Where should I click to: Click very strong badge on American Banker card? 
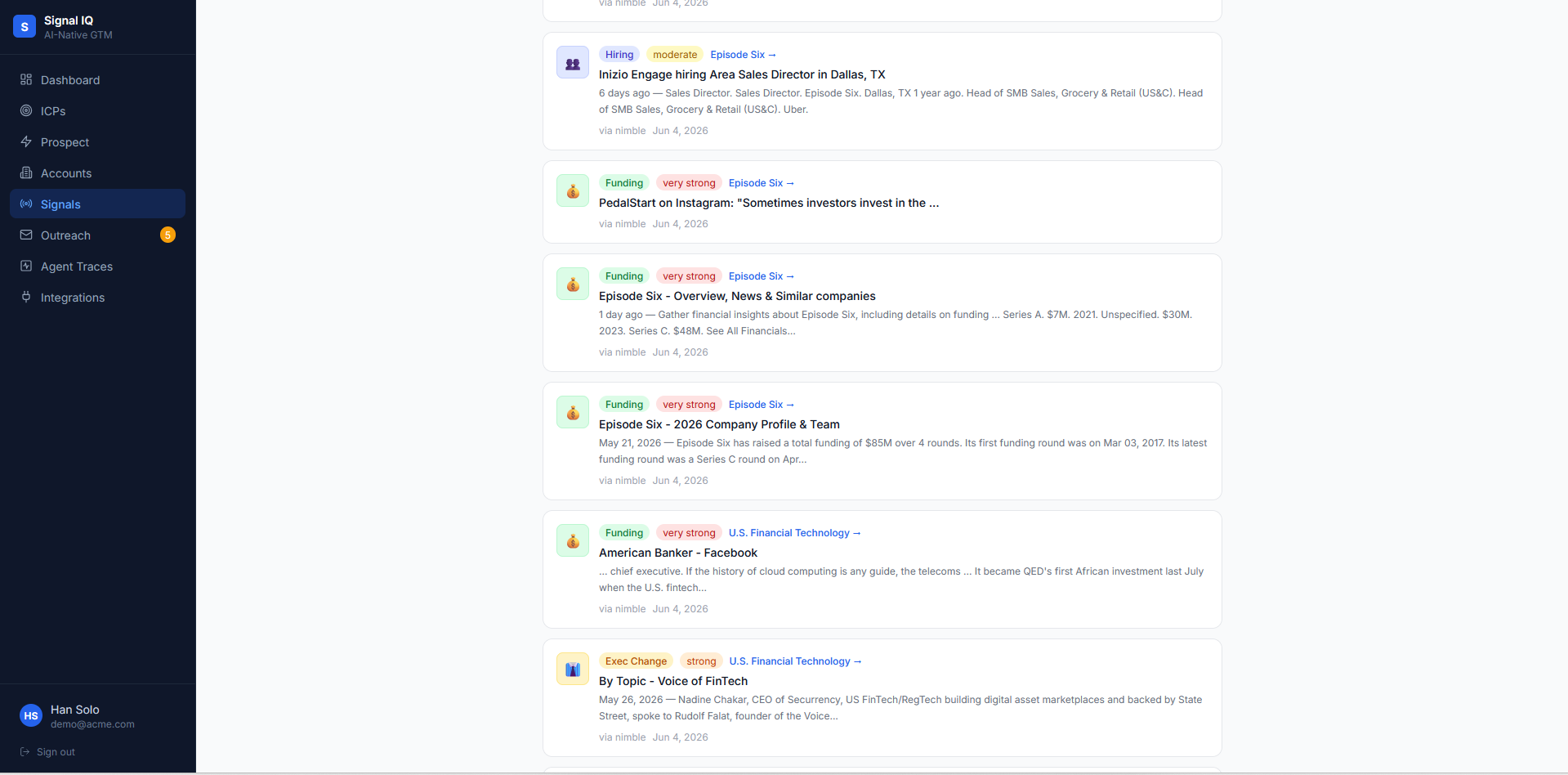[x=689, y=533]
